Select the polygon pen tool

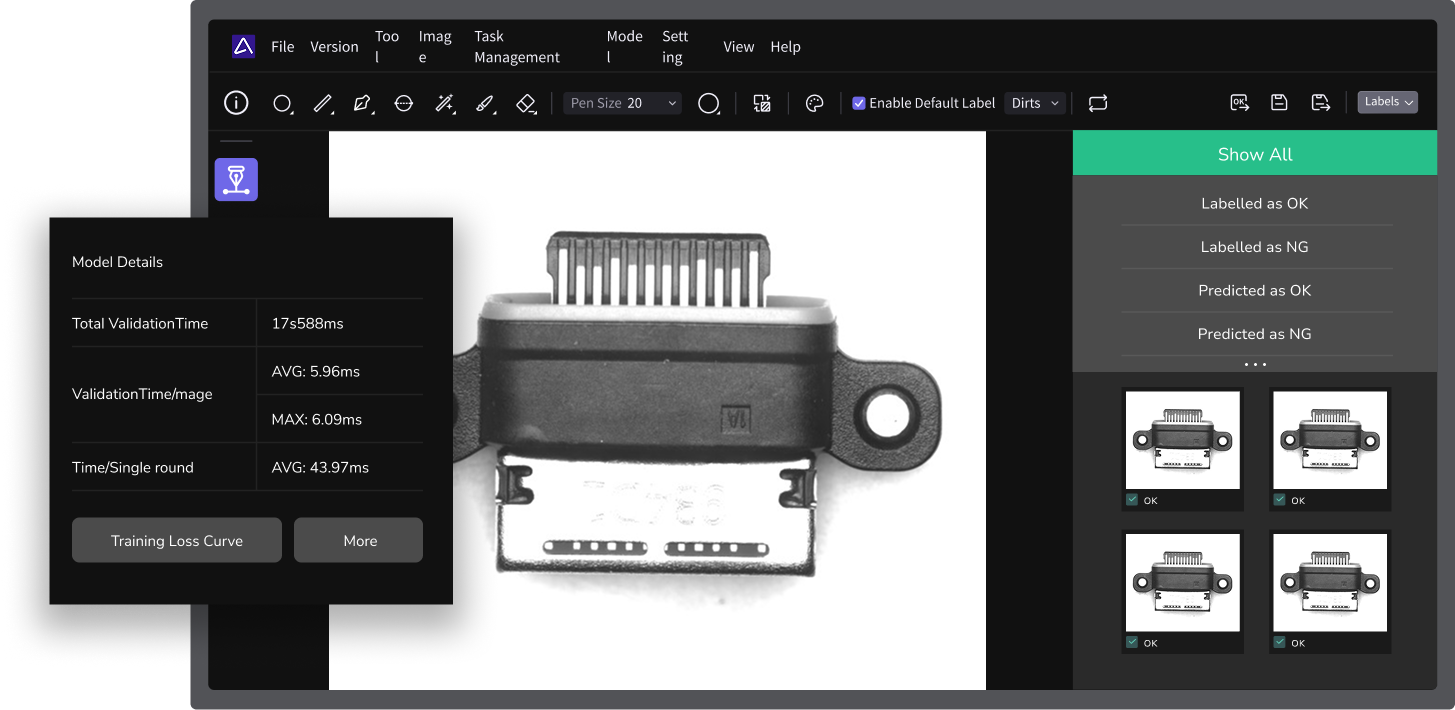[x=363, y=103]
